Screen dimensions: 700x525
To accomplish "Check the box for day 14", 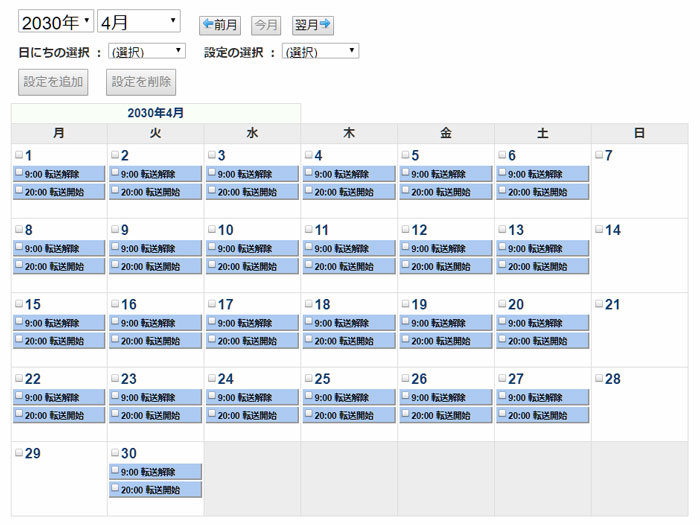I will click(600, 229).
